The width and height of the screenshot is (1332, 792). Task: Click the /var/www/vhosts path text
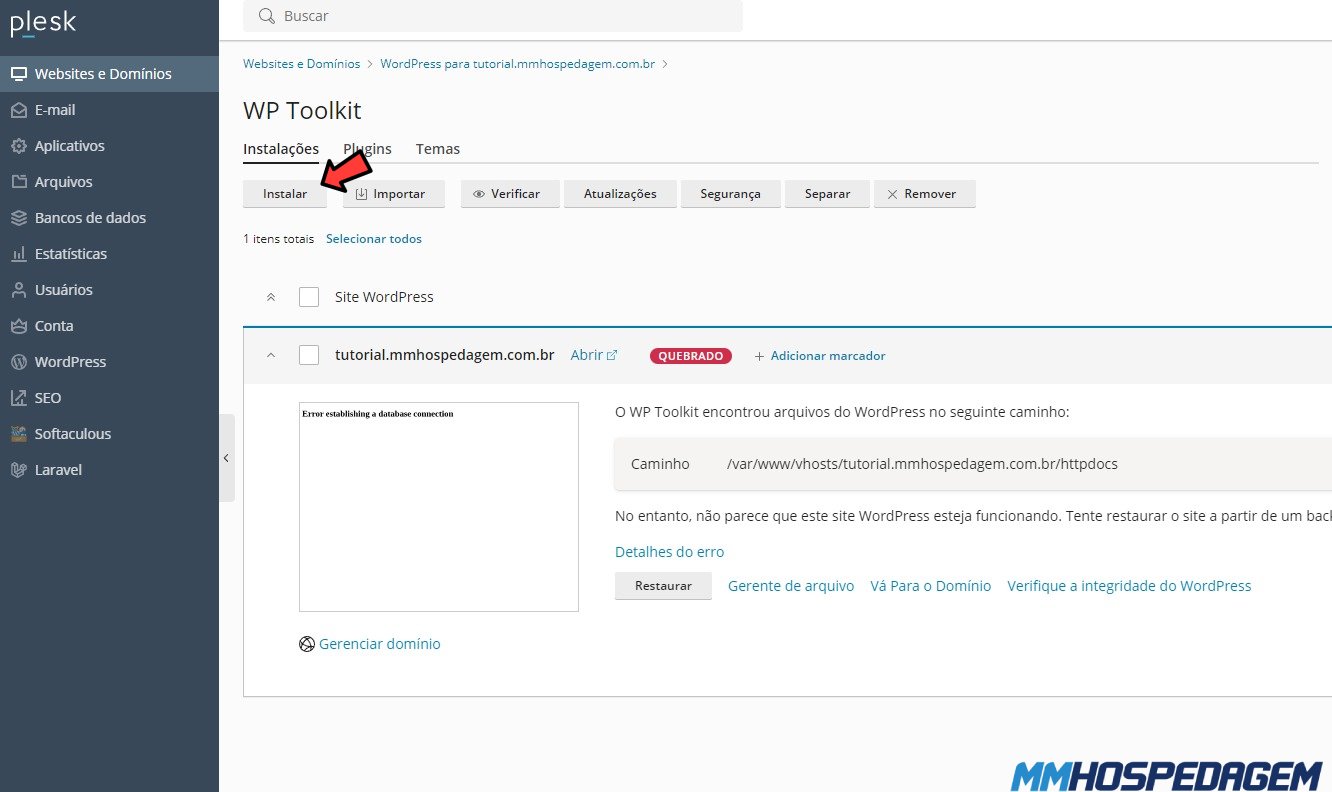tap(922, 464)
